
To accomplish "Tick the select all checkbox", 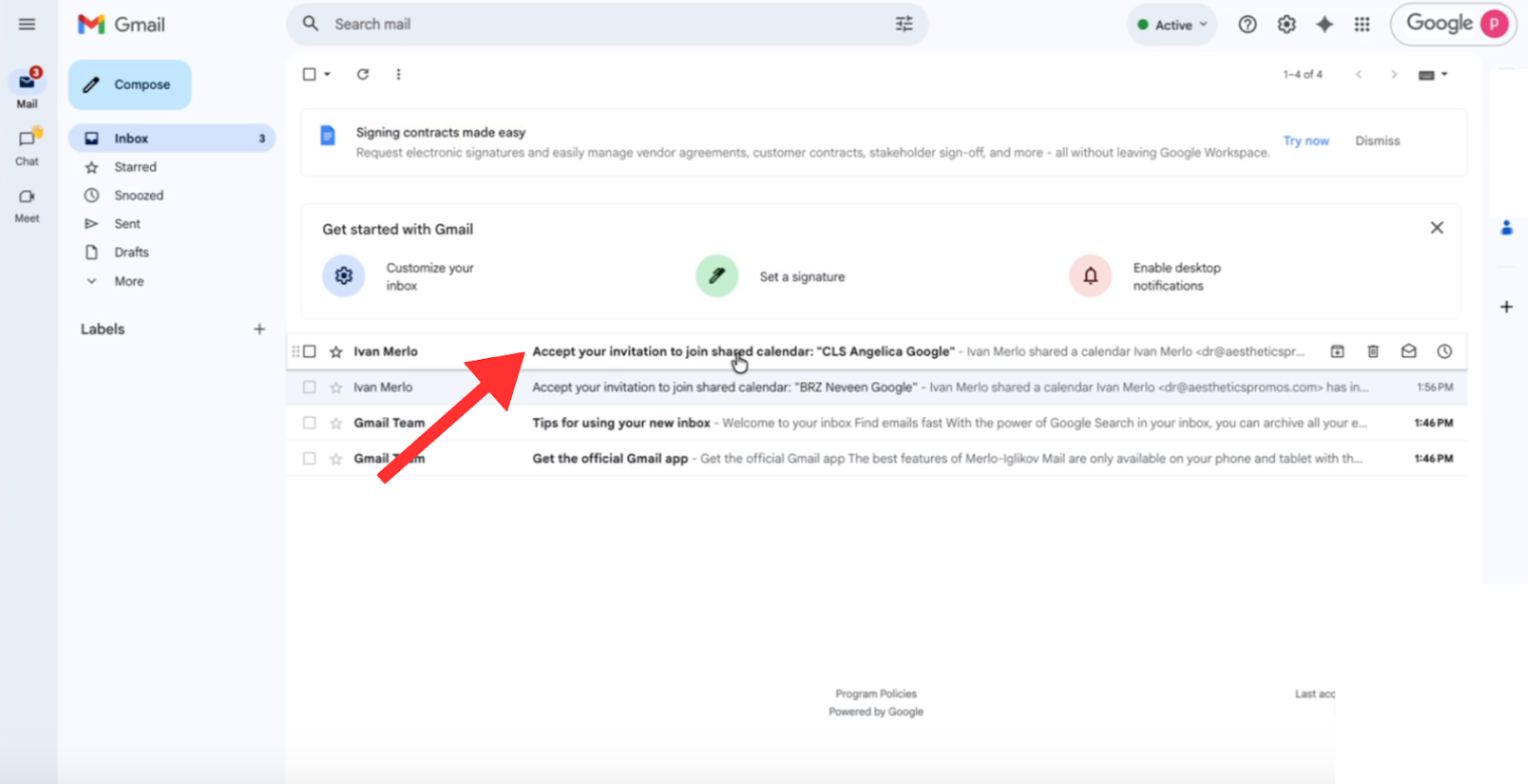I will pos(309,74).
